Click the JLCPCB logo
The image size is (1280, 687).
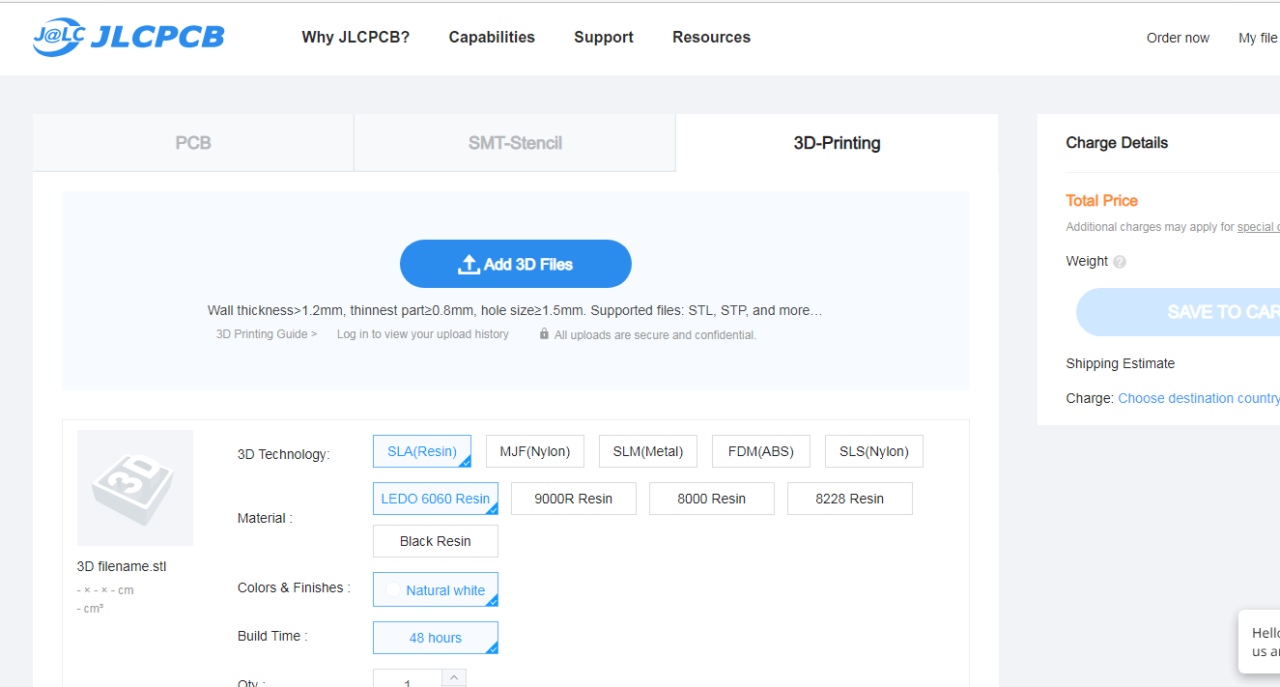click(x=128, y=37)
